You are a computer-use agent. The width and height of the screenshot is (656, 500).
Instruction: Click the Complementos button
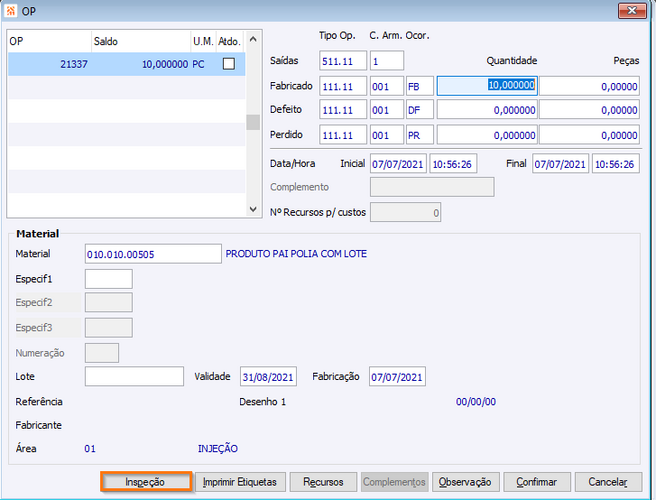tap(394, 482)
